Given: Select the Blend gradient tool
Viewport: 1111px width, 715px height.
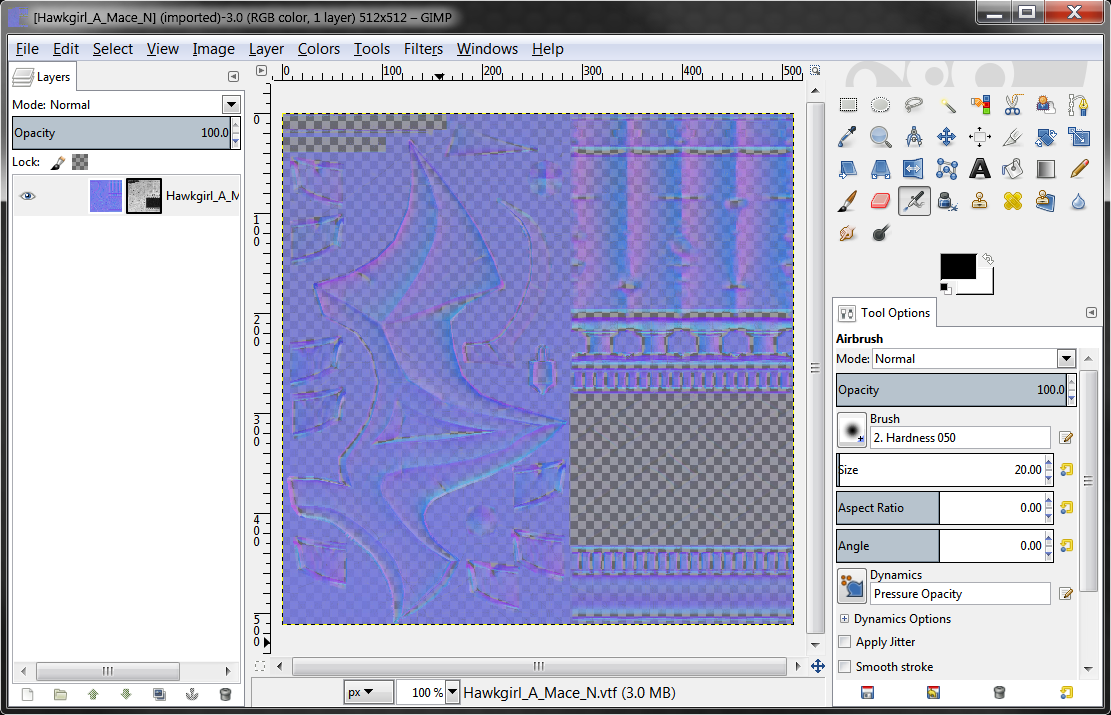Looking at the screenshot, I should [x=1047, y=169].
